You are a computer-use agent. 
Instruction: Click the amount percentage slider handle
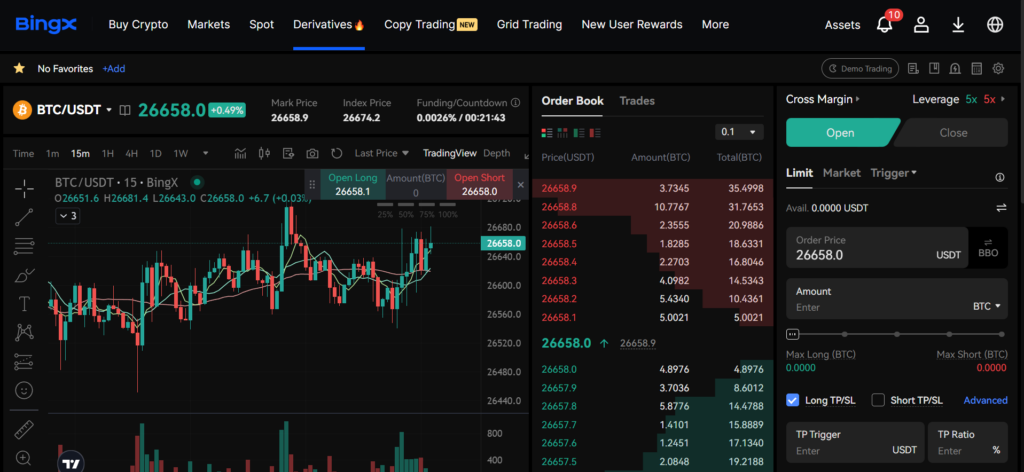click(x=793, y=334)
